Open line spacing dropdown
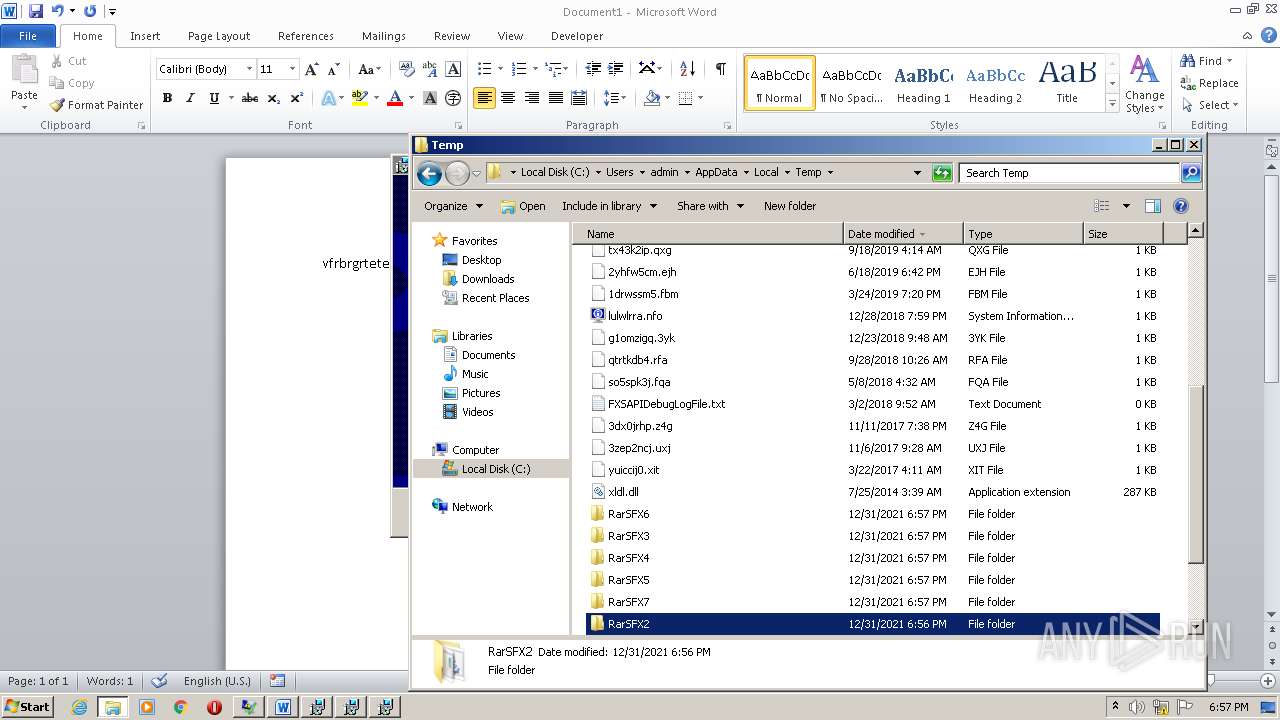This screenshot has height=720, width=1280. pos(615,98)
